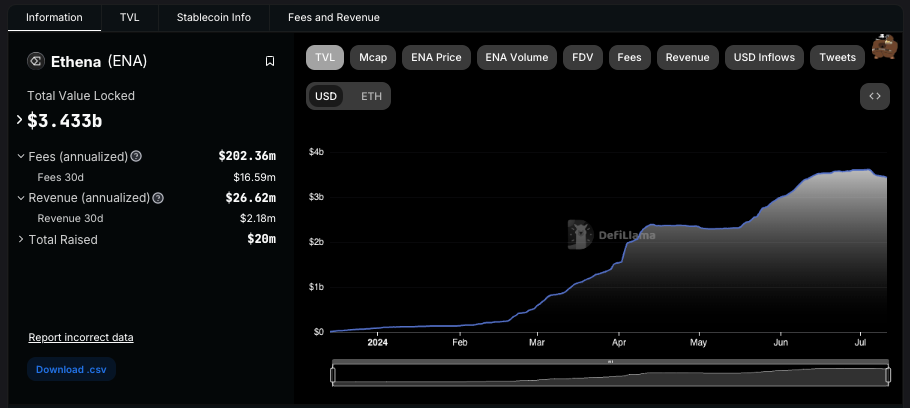This screenshot has height=408, width=910.
Task: Click the Ethena logo icon
Action: 36,61
